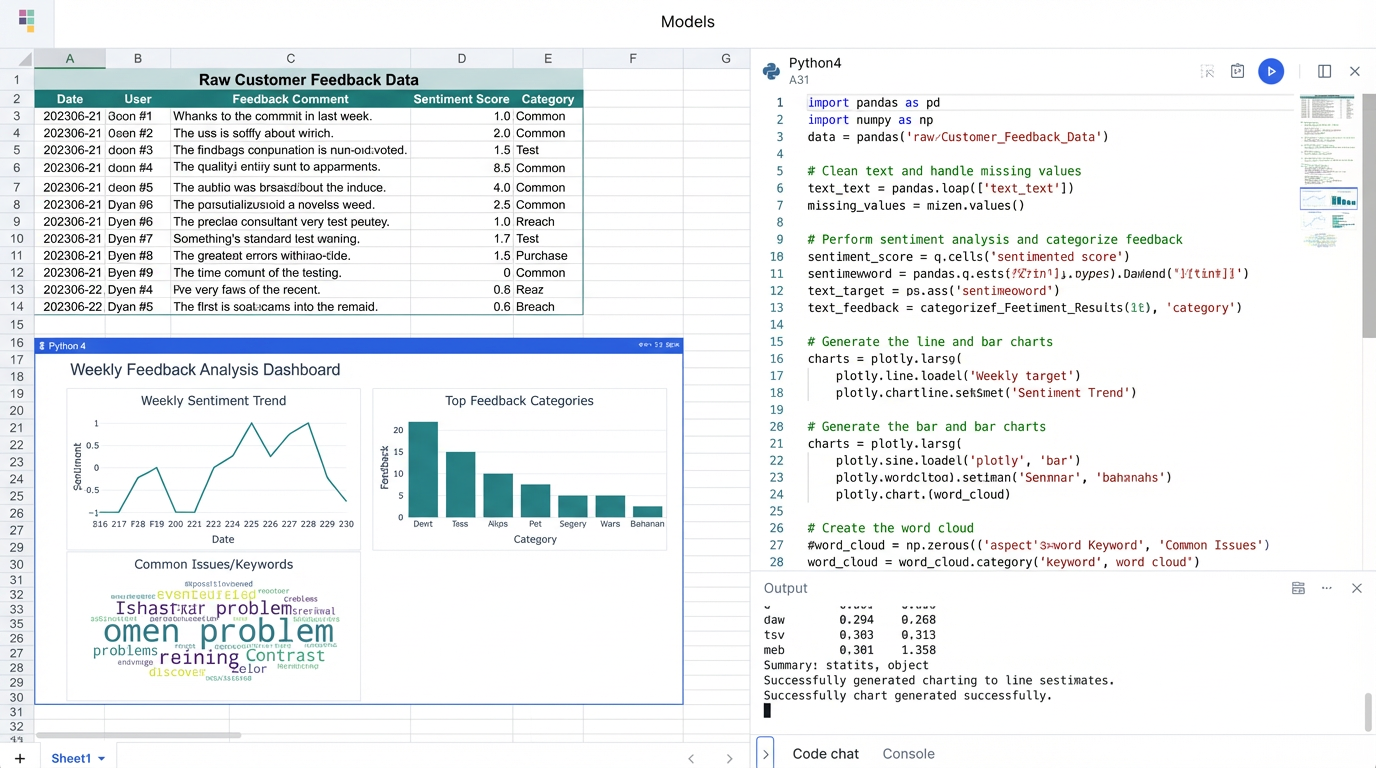Click the Python 4 chart output title bar

click(x=358, y=346)
